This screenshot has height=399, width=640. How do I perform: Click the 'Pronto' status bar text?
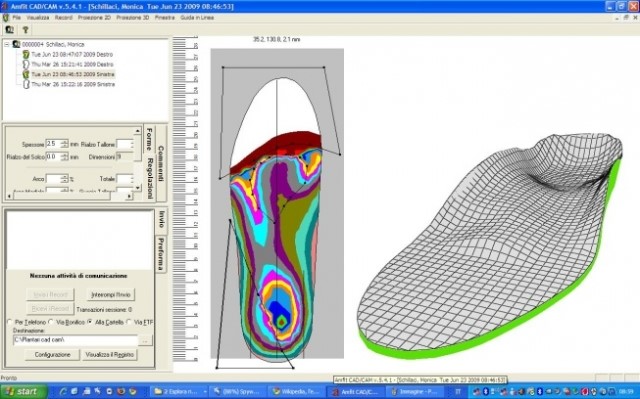(9, 378)
